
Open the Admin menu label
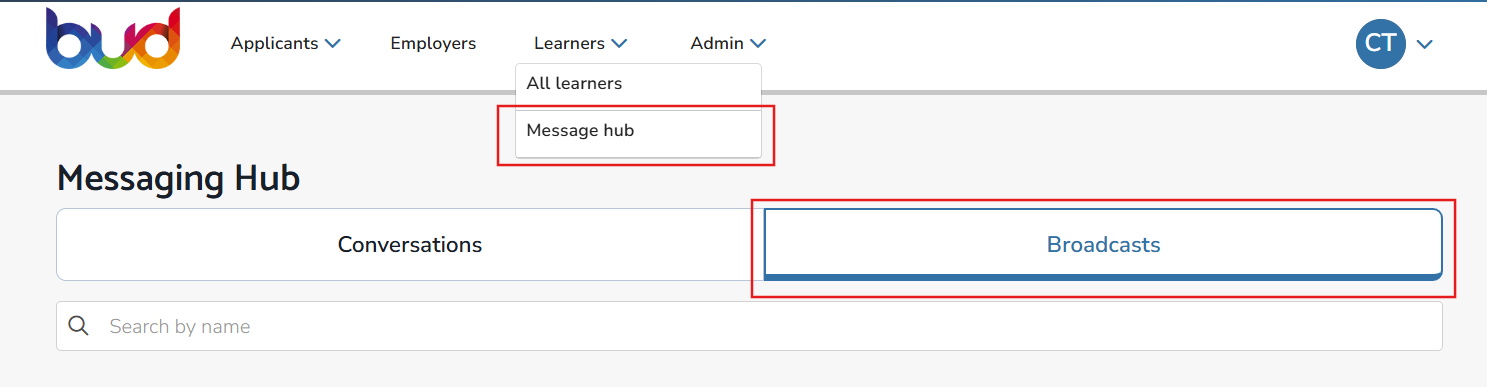(717, 43)
